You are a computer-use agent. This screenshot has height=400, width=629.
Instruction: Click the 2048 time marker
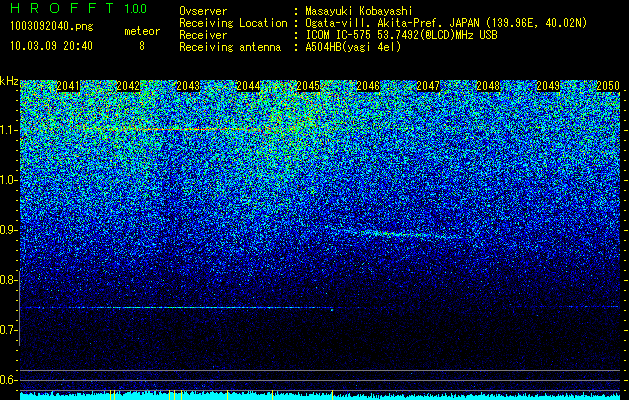coord(488,86)
